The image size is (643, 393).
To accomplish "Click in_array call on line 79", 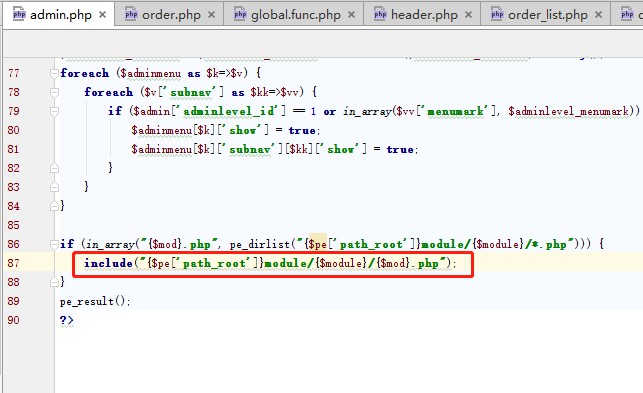I will 367,111.
